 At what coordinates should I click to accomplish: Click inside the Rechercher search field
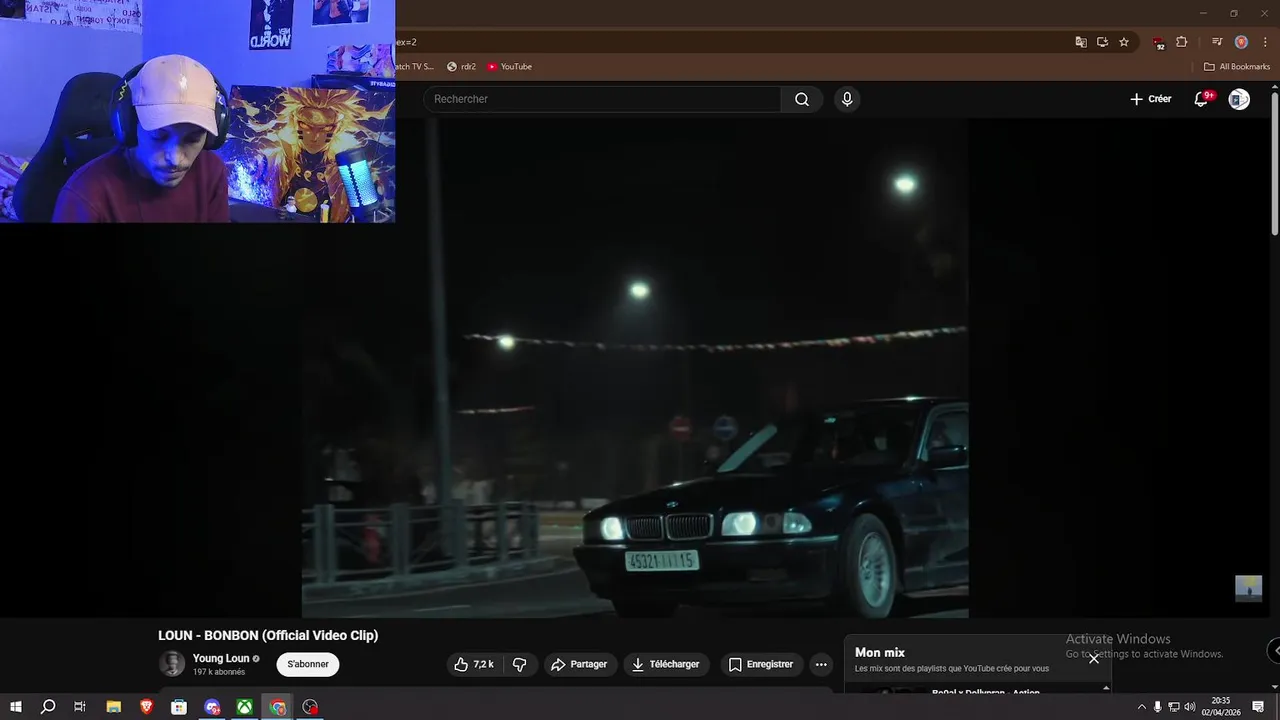coord(602,99)
